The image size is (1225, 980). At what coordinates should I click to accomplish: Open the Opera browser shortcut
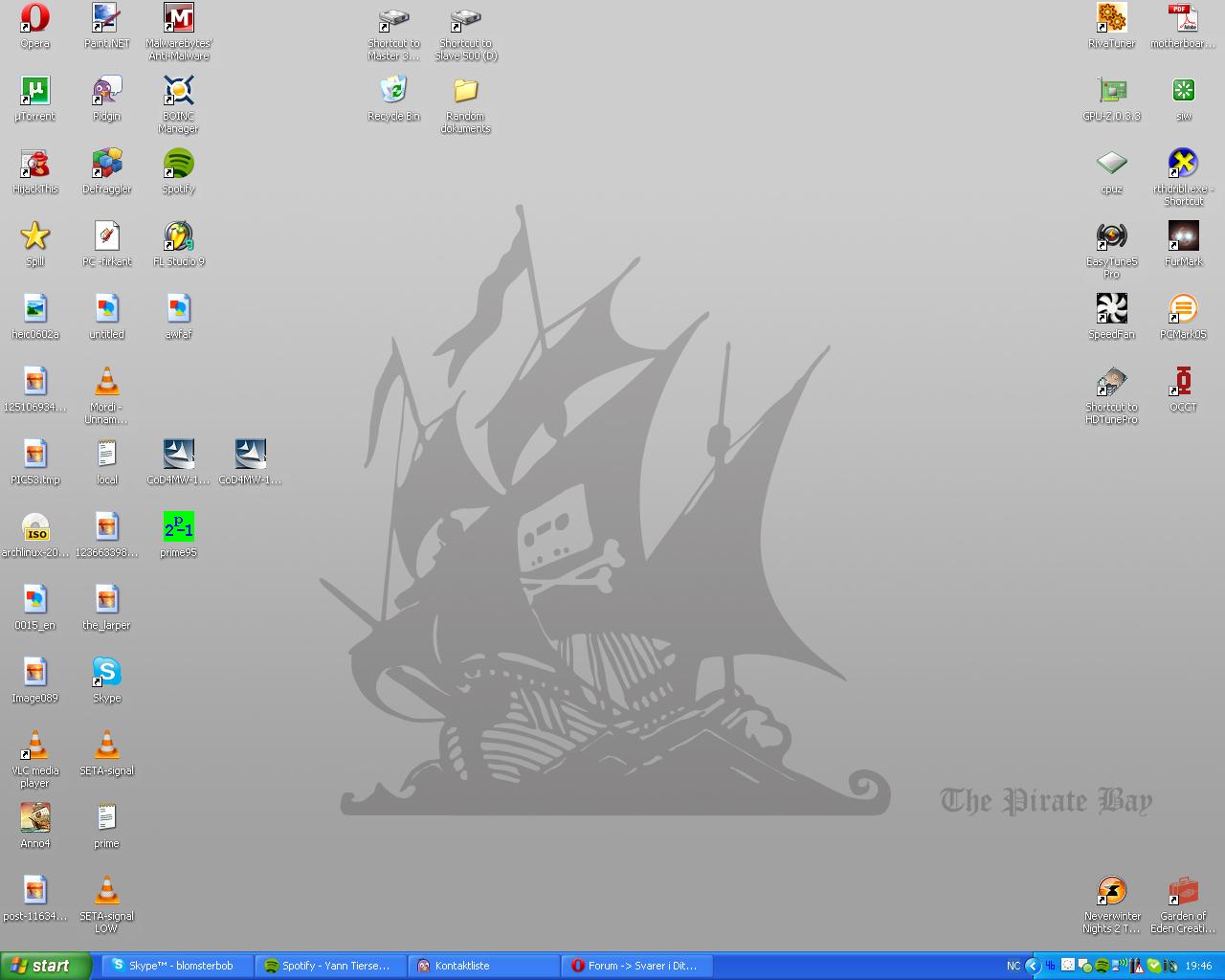point(35,26)
